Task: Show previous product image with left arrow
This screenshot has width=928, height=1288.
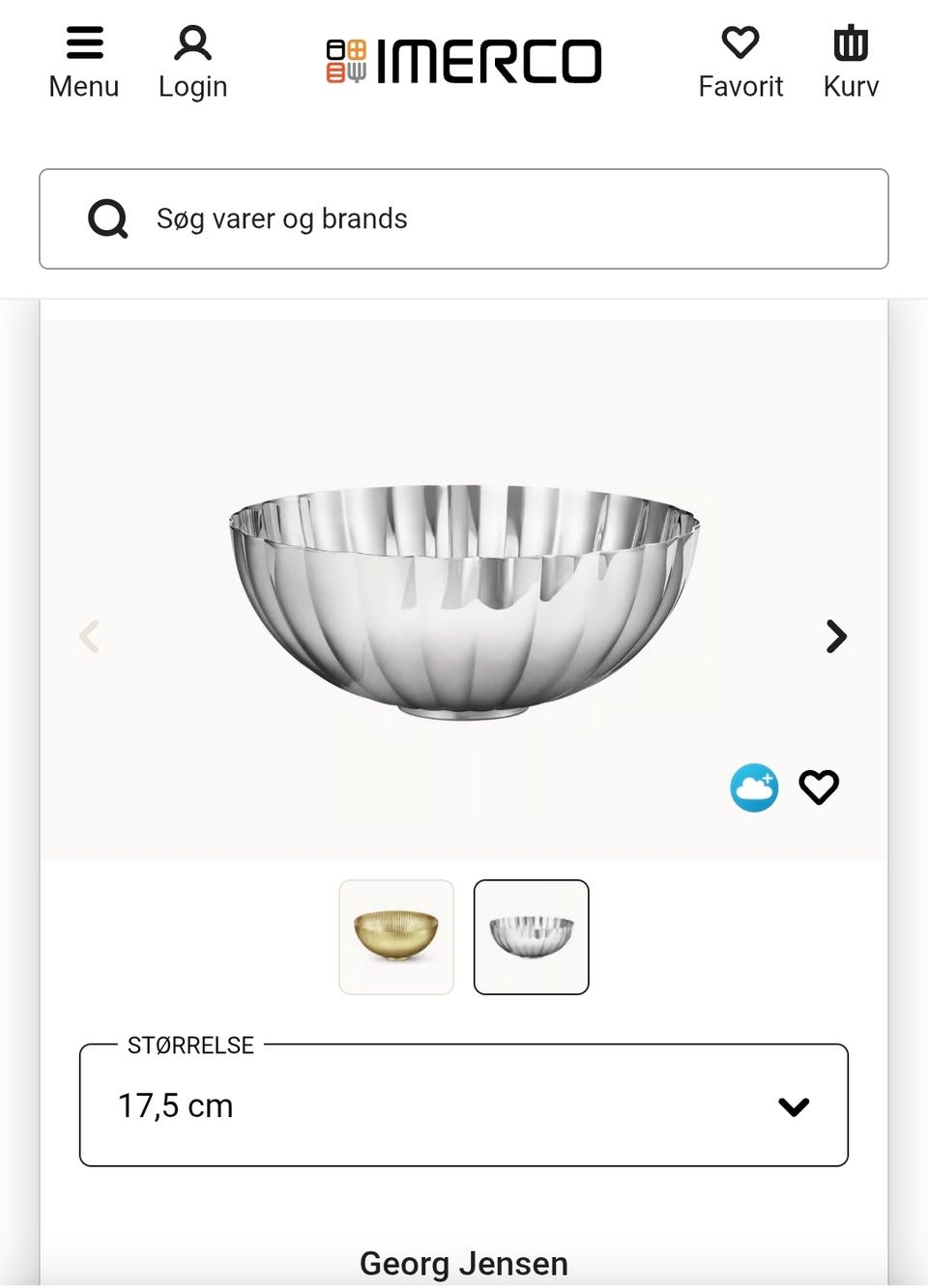Action: 90,637
